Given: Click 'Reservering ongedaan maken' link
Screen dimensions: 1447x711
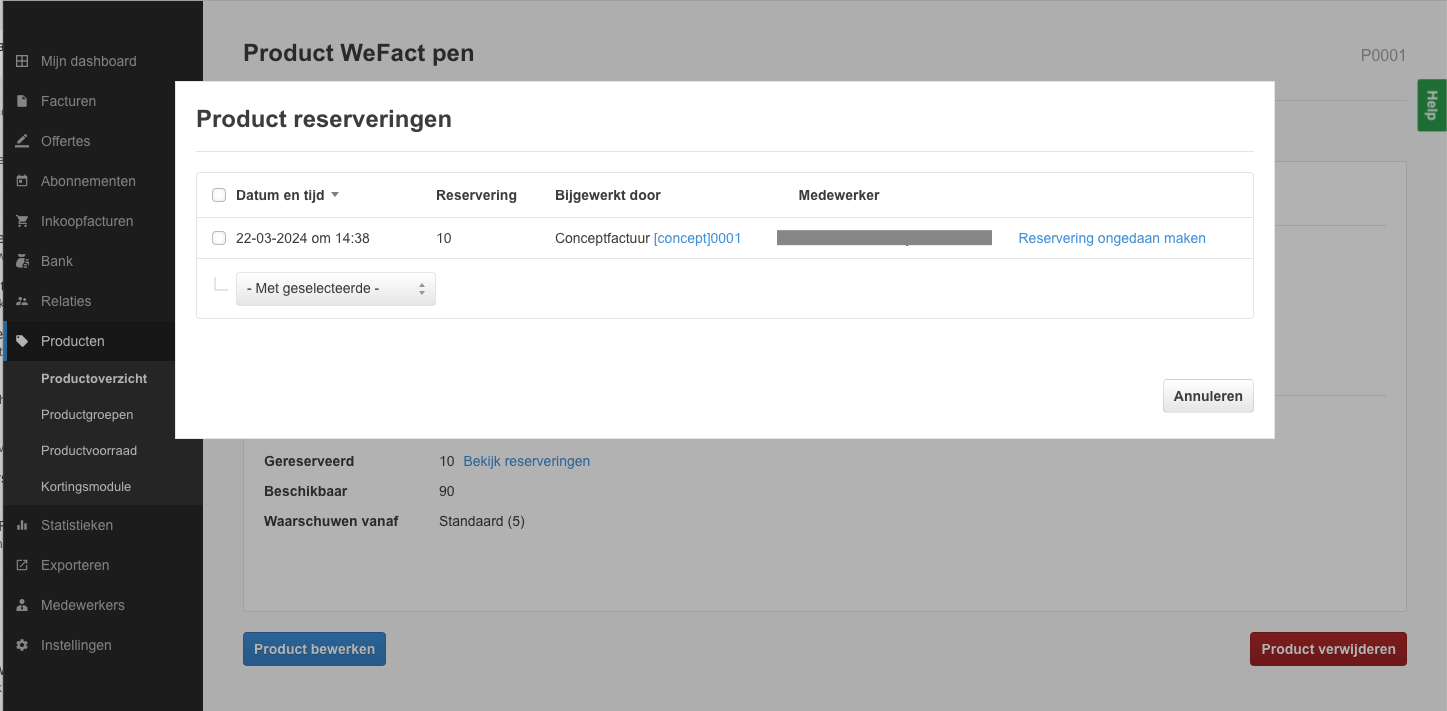Looking at the screenshot, I should (x=1111, y=238).
